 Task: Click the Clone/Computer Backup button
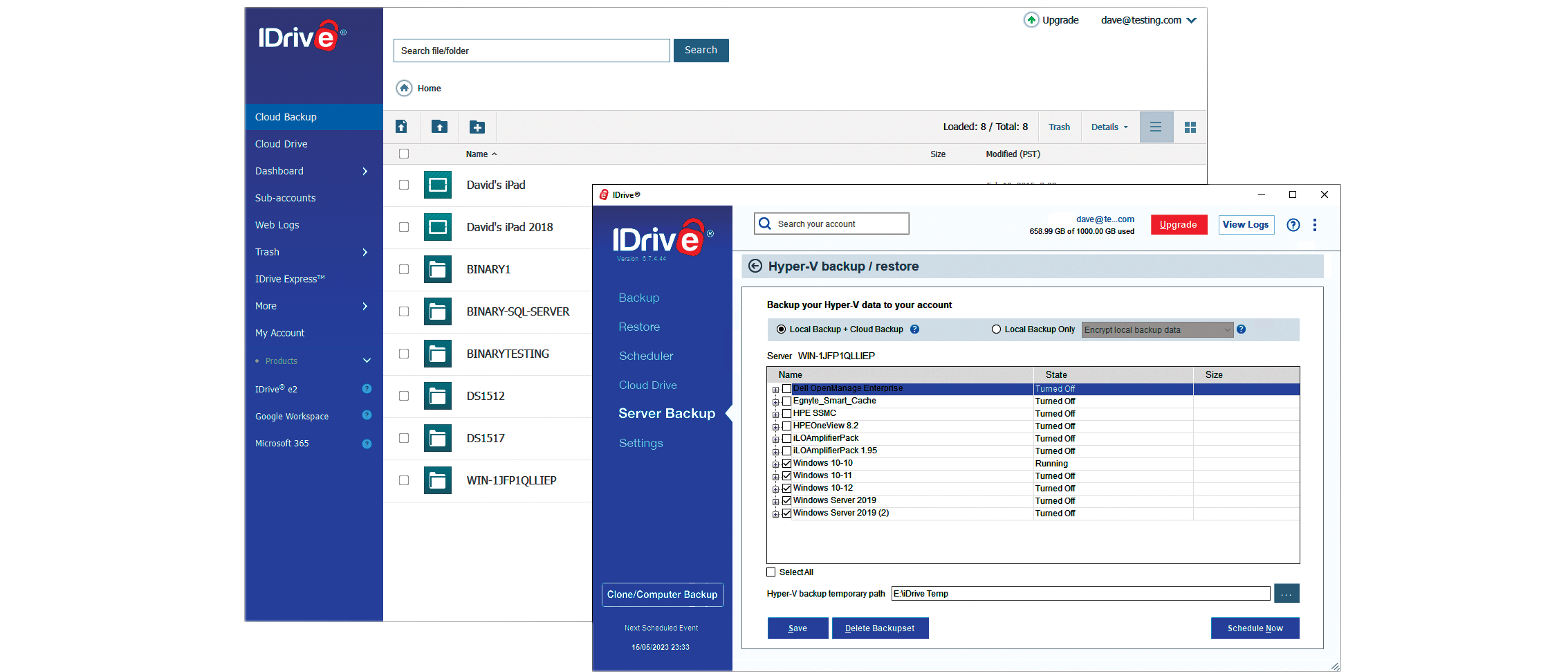click(662, 594)
